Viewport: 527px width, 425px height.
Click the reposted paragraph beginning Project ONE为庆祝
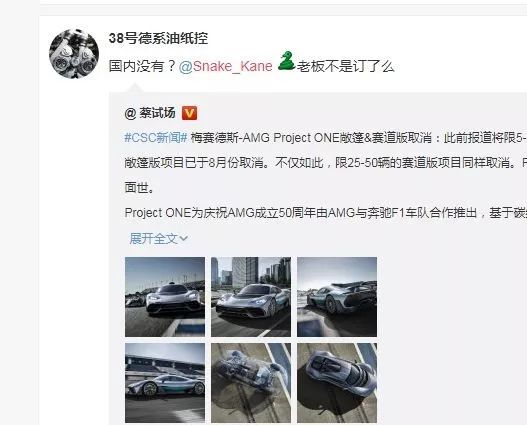325,213
